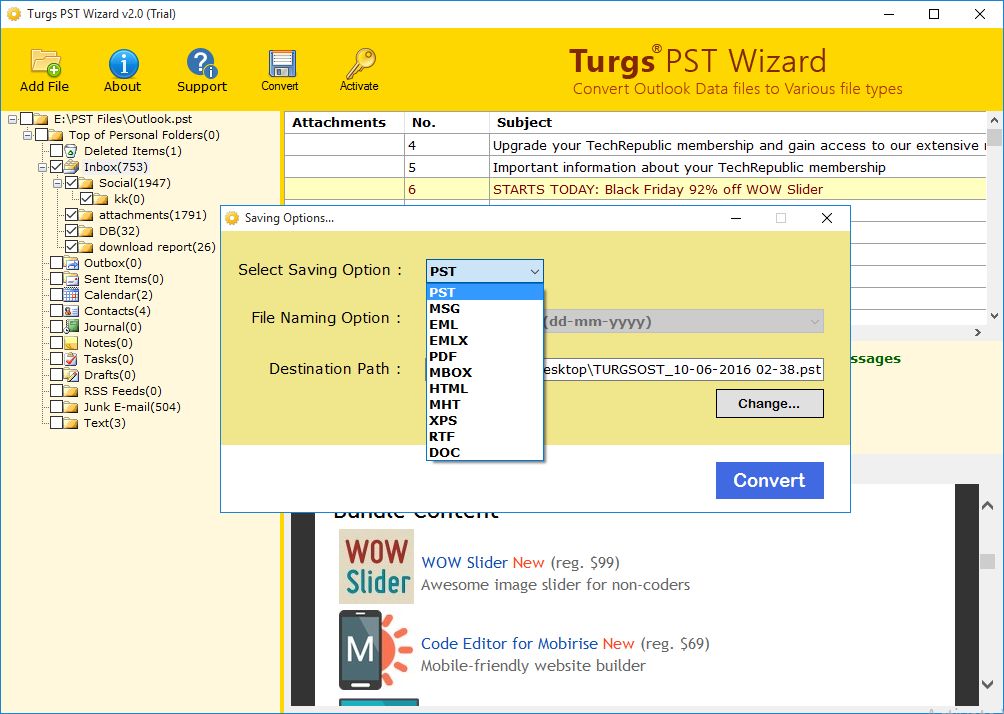Click the RSS Feeds folder icon
Viewport: 1004px width, 714px height.
71,391
